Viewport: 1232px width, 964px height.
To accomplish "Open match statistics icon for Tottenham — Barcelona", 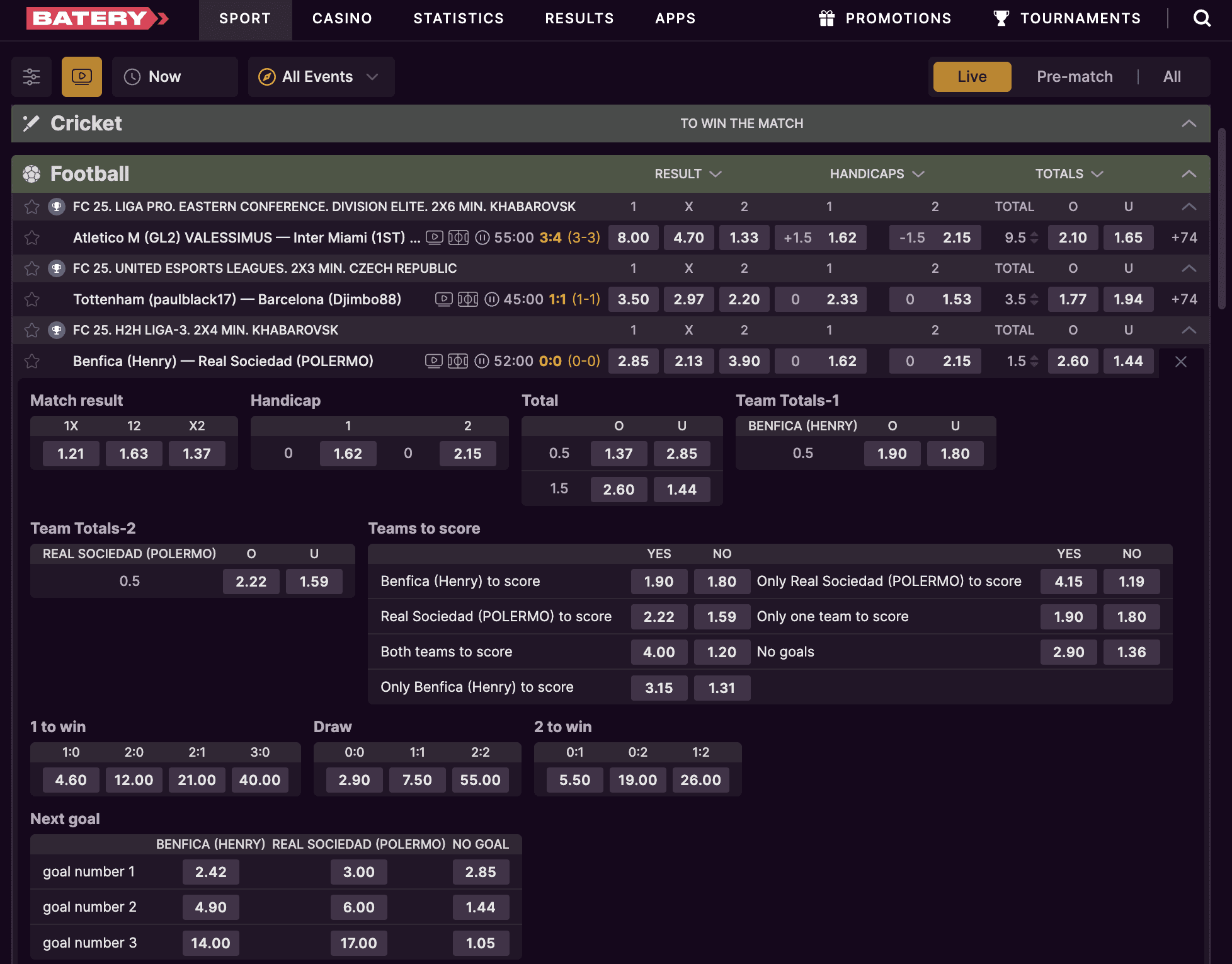I will 467,299.
